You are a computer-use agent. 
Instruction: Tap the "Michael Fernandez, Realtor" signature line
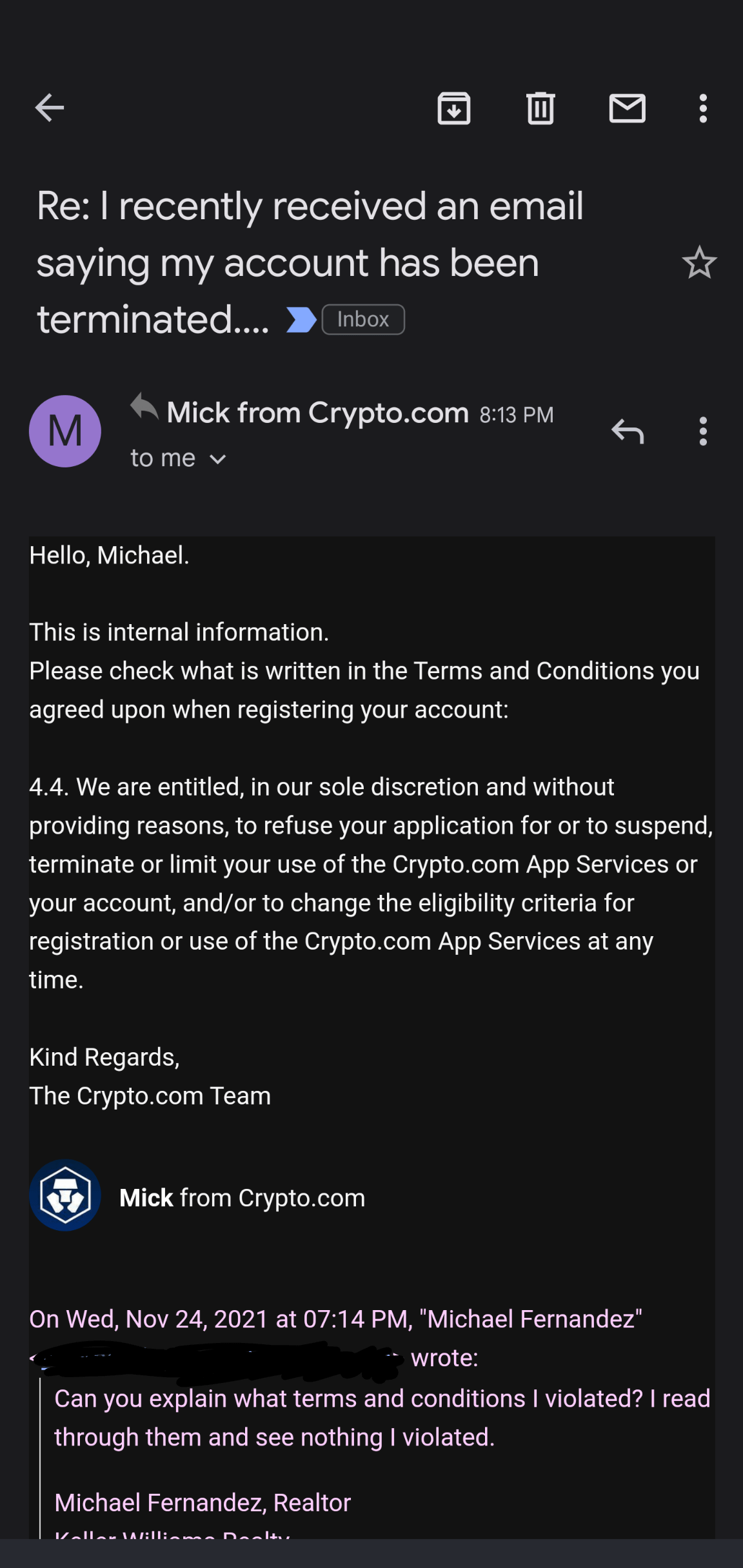203,1502
